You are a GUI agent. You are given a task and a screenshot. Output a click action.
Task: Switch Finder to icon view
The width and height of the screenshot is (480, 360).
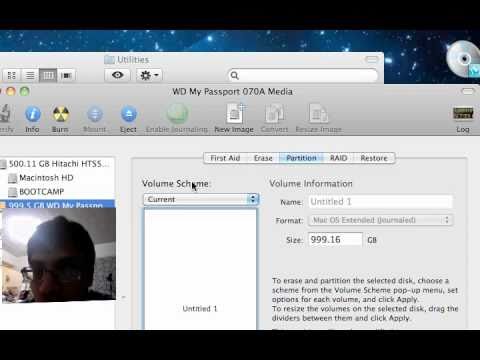pos(12,75)
